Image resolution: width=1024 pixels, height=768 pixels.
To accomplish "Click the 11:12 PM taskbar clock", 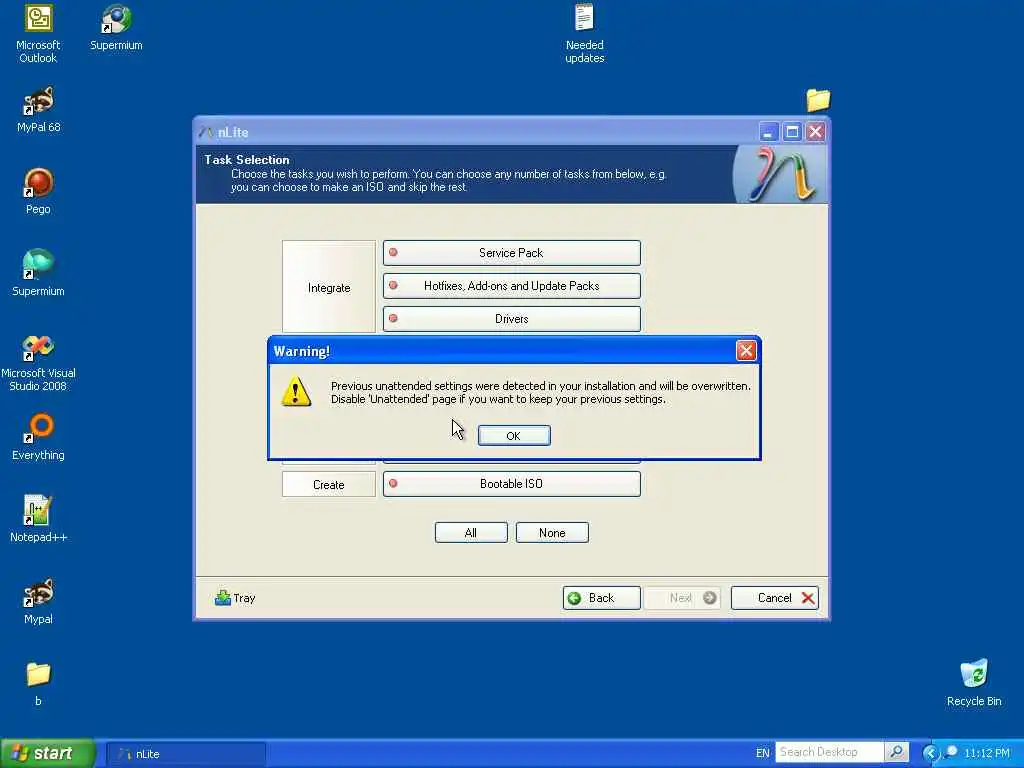I will coord(987,753).
